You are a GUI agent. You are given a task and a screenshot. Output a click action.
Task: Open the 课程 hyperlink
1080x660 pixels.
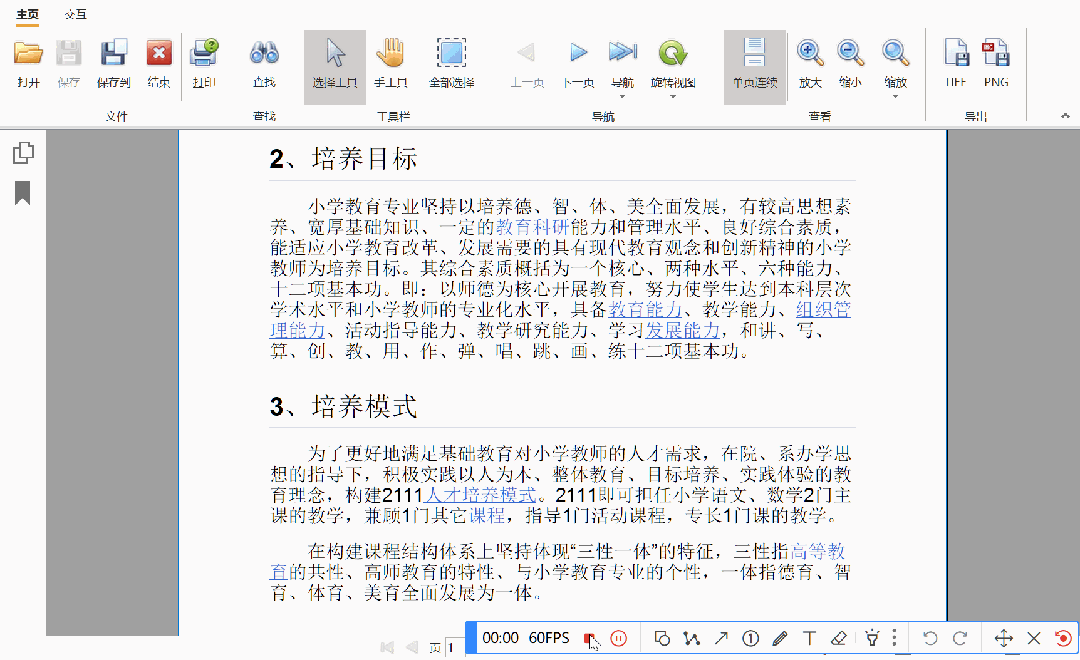[x=488, y=515]
